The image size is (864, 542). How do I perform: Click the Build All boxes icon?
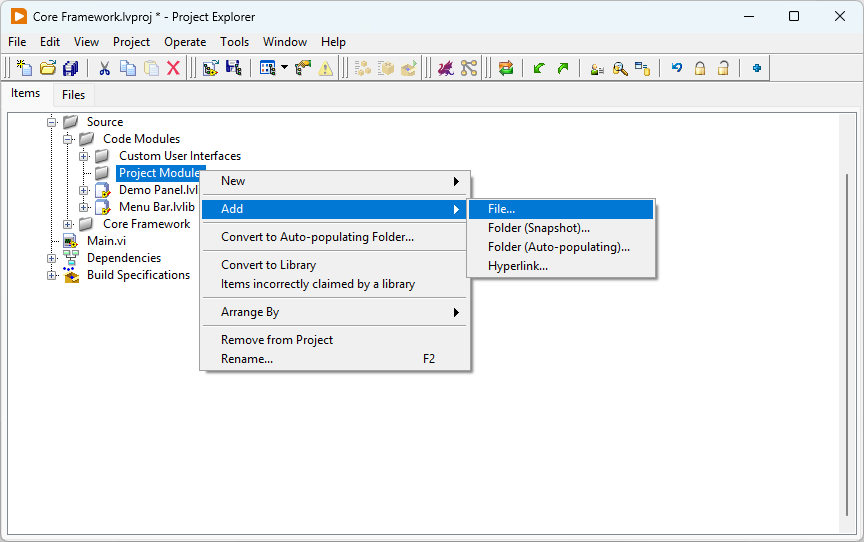coord(363,68)
